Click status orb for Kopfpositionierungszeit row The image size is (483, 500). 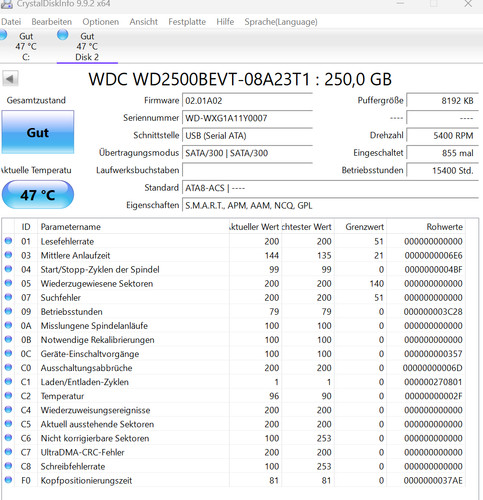click(x=8, y=480)
